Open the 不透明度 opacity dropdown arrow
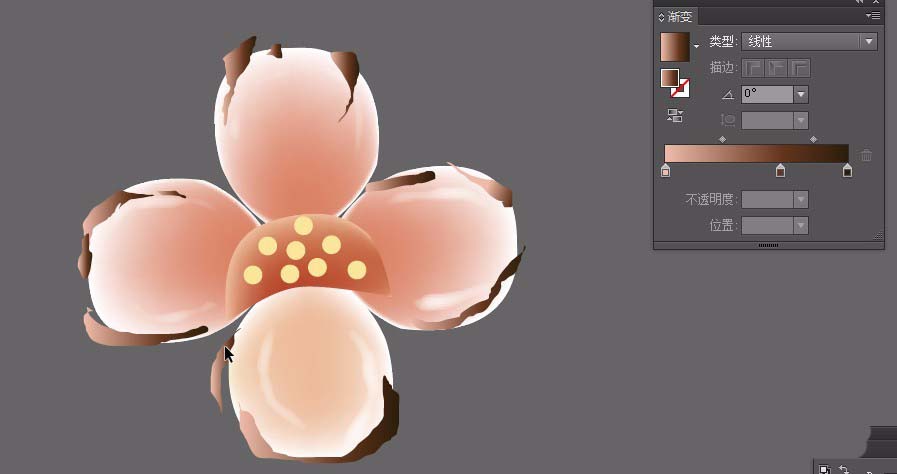Viewport: 897px width, 474px height. point(801,200)
